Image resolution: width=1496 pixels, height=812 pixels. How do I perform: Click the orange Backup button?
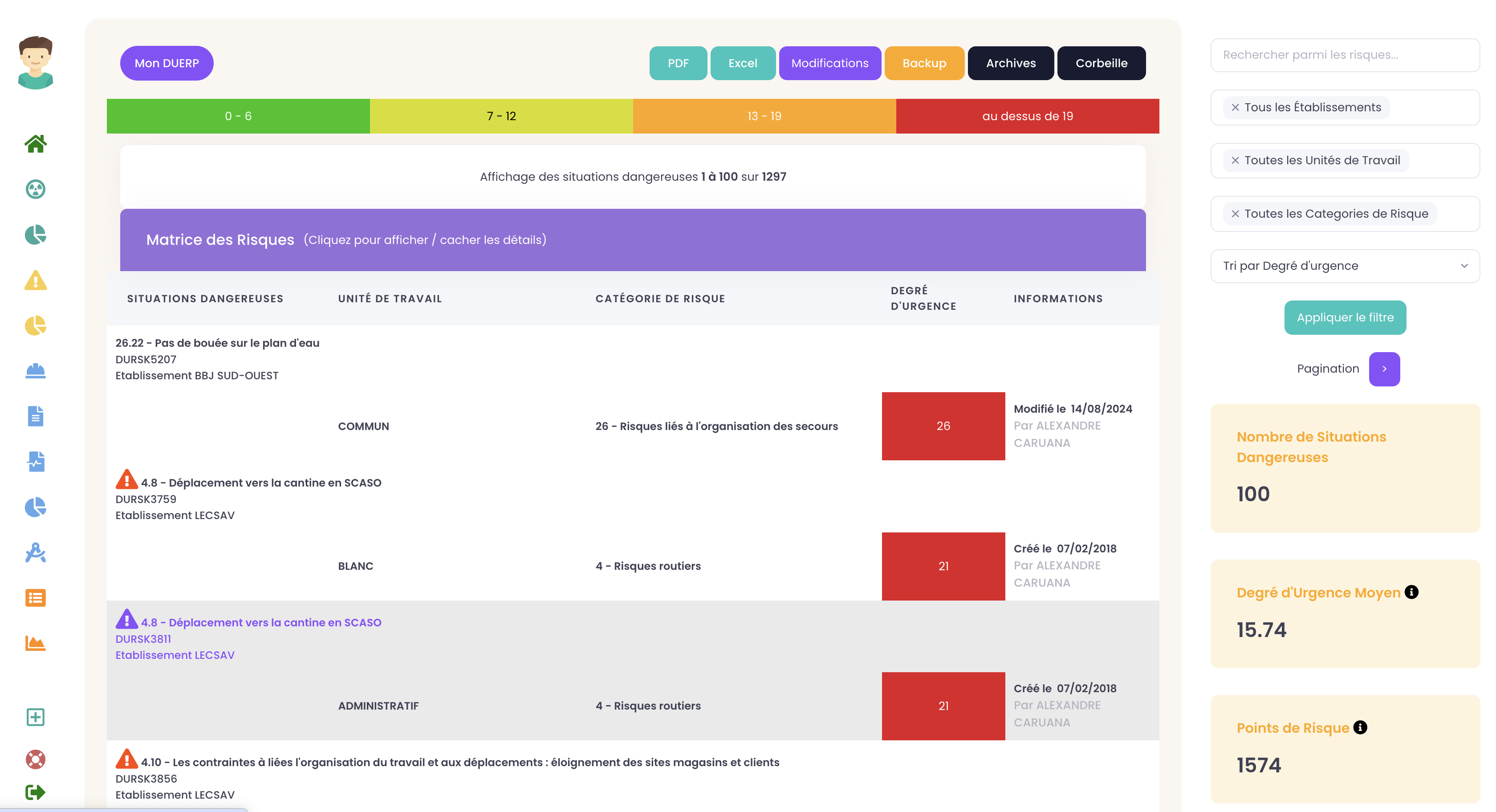pos(924,63)
